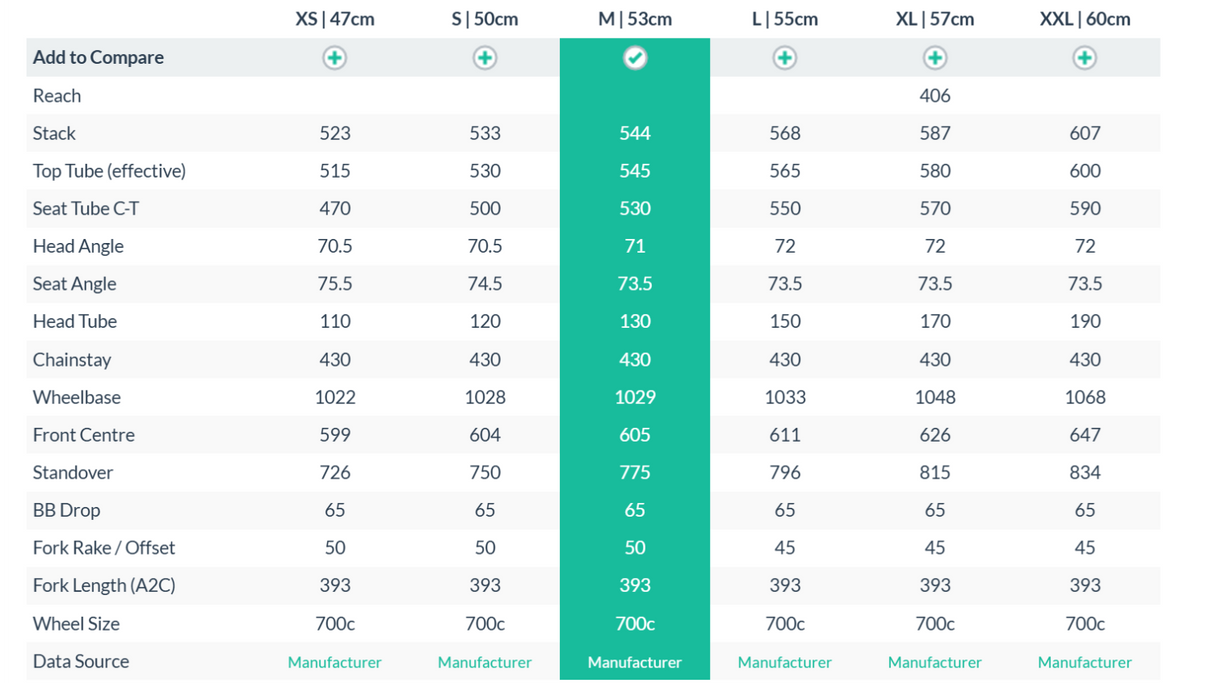Open Manufacturer data source link for S
The image size is (1214, 683).
coord(485,662)
